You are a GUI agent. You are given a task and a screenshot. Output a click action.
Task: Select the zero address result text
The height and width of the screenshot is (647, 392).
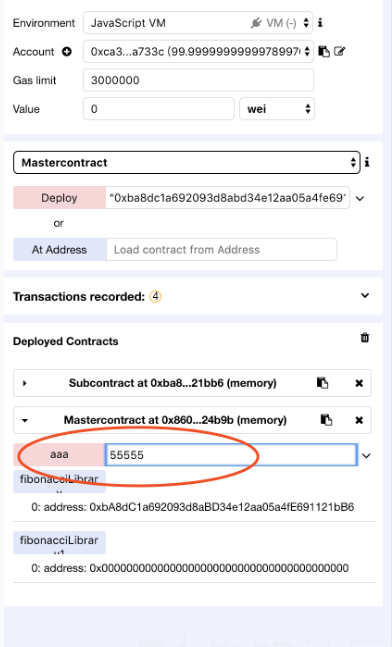(x=219, y=568)
